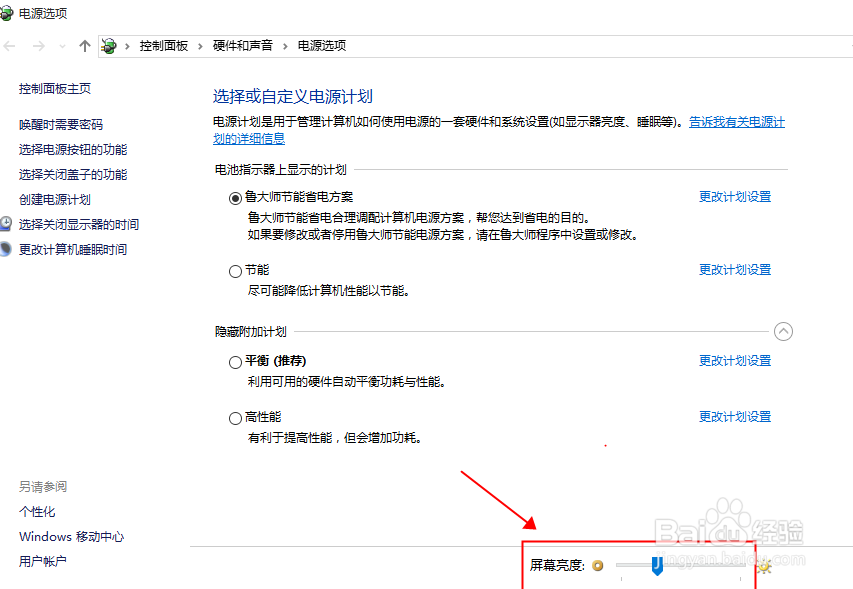853x589 pixels.
Task: Click 选择或自定义电源计划 heading
Action: point(293,97)
